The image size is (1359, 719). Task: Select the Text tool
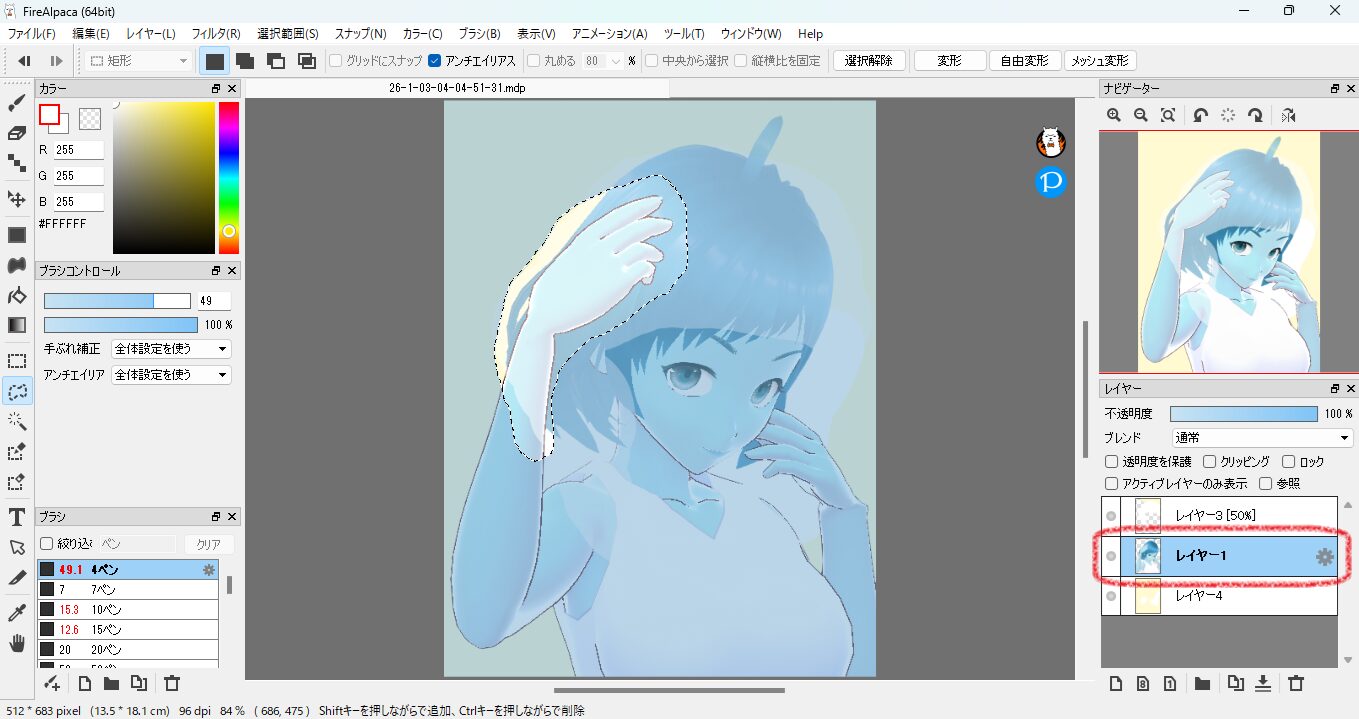[x=17, y=517]
